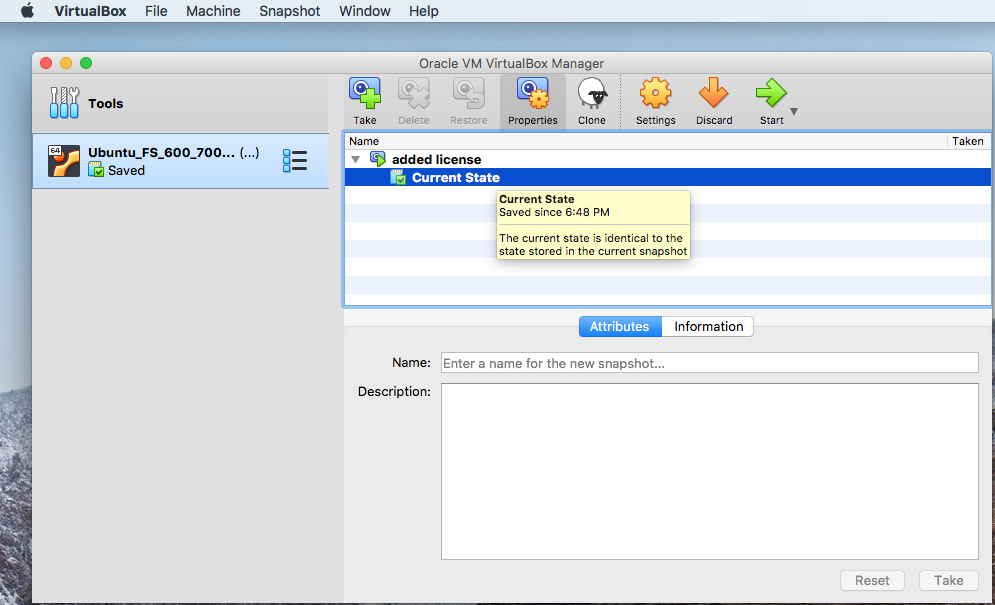This screenshot has width=995, height=605.
Task: Open Settings via the gear icon
Action: click(655, 95)
